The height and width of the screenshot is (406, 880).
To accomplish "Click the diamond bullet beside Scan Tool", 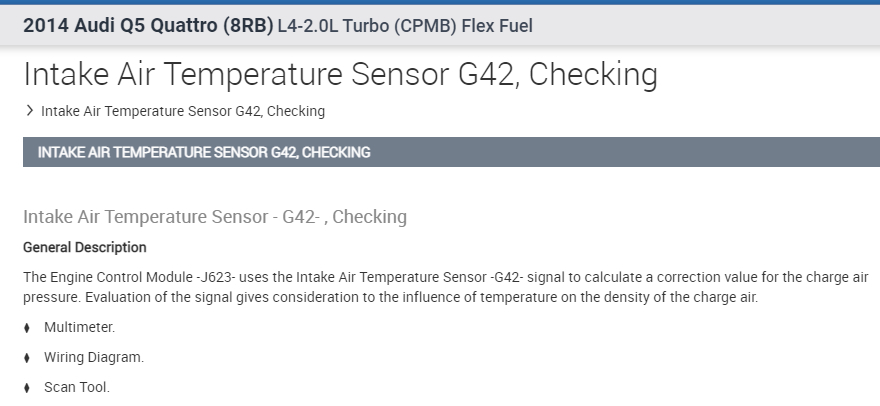I will 27,387.
